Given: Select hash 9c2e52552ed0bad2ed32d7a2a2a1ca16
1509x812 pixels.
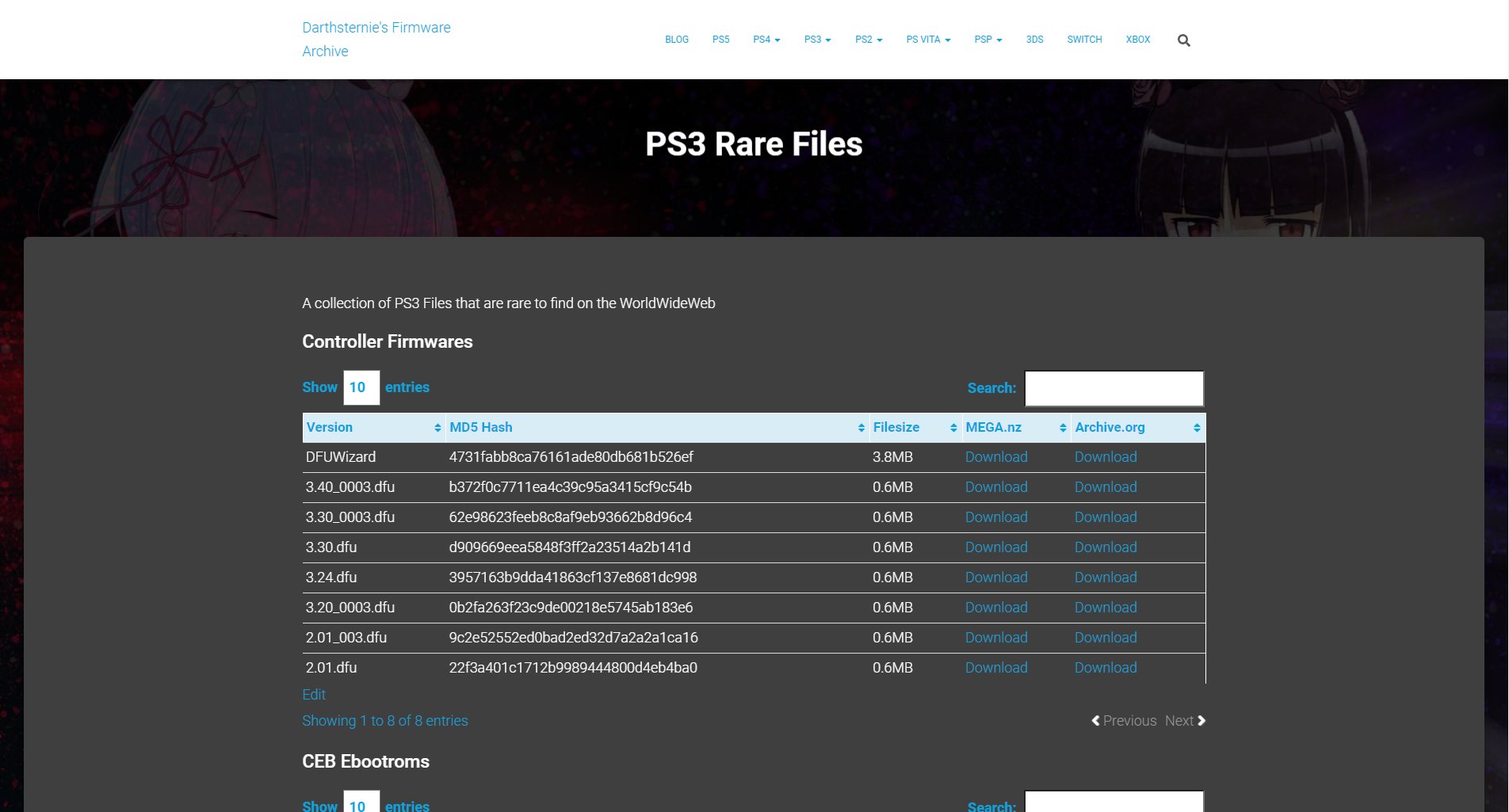Looking at the screenshot, I should pyautogui.click(x=574, y=638).
